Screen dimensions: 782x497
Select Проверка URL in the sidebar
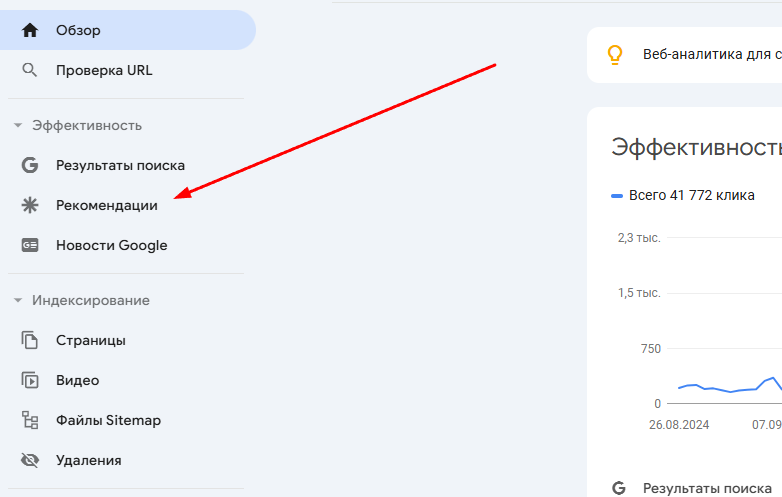104,70
